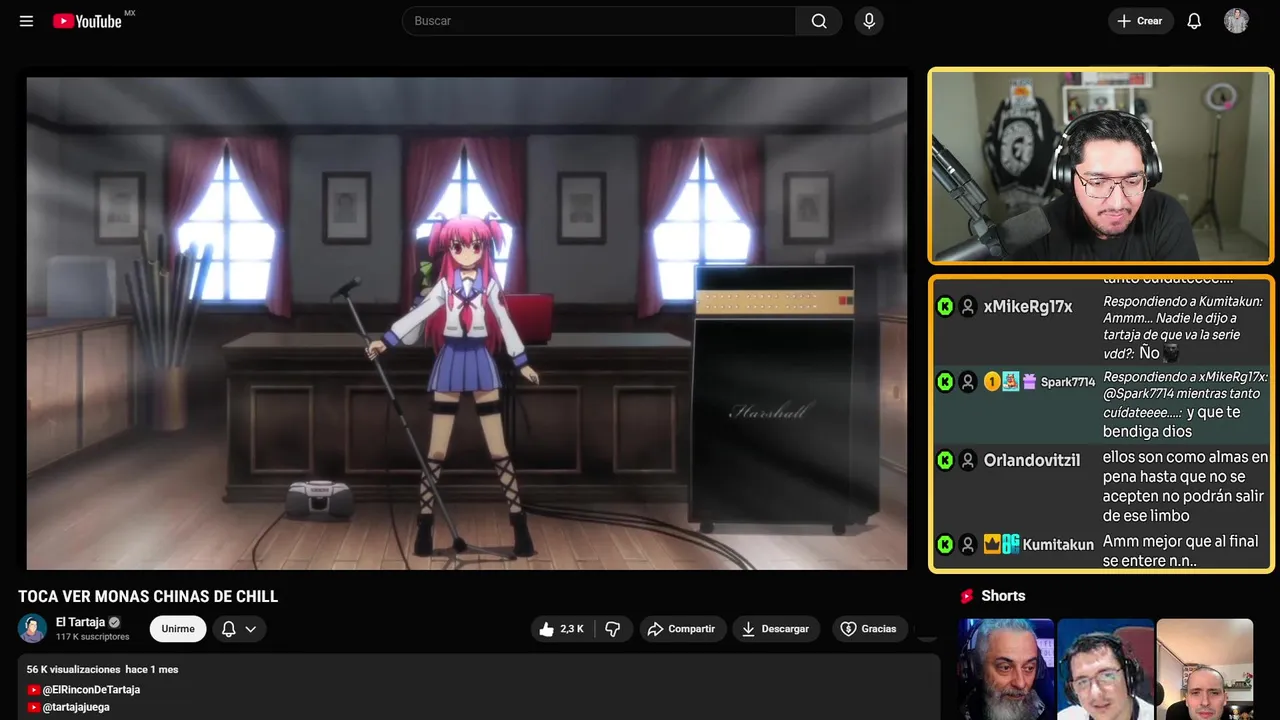
Task: Open the account avatar menu
Action: [x=1236, y=21]
